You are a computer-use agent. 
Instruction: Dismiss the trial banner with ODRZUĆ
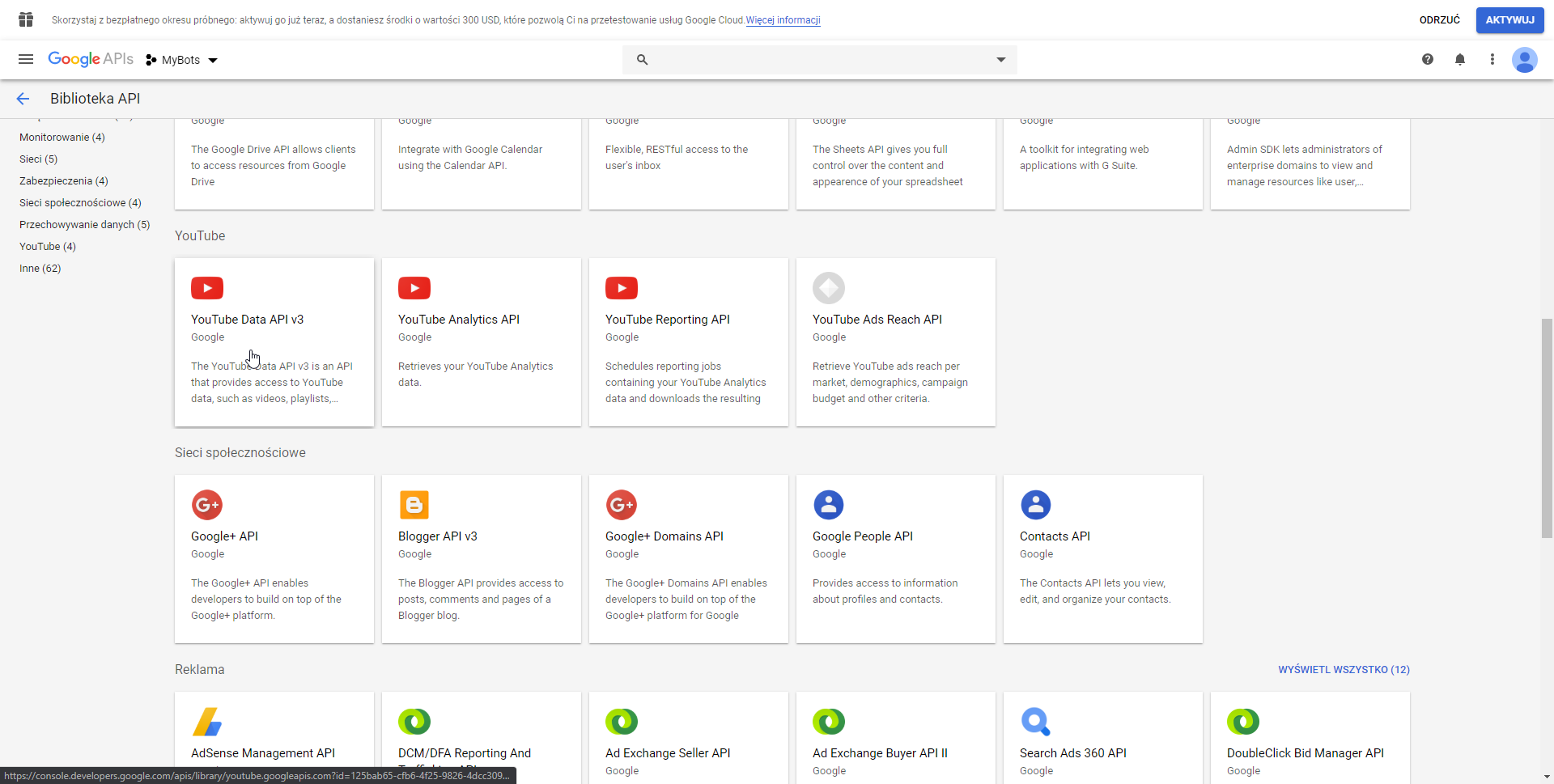(x=1439, y=20)
